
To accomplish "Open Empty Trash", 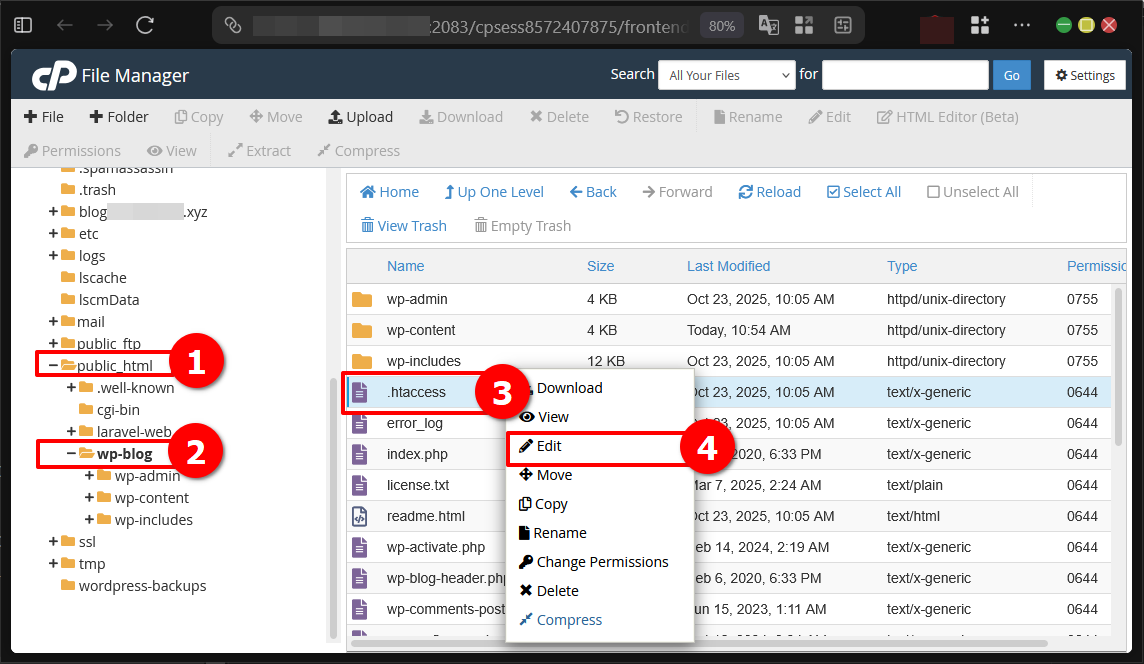I will coord(521,225).
